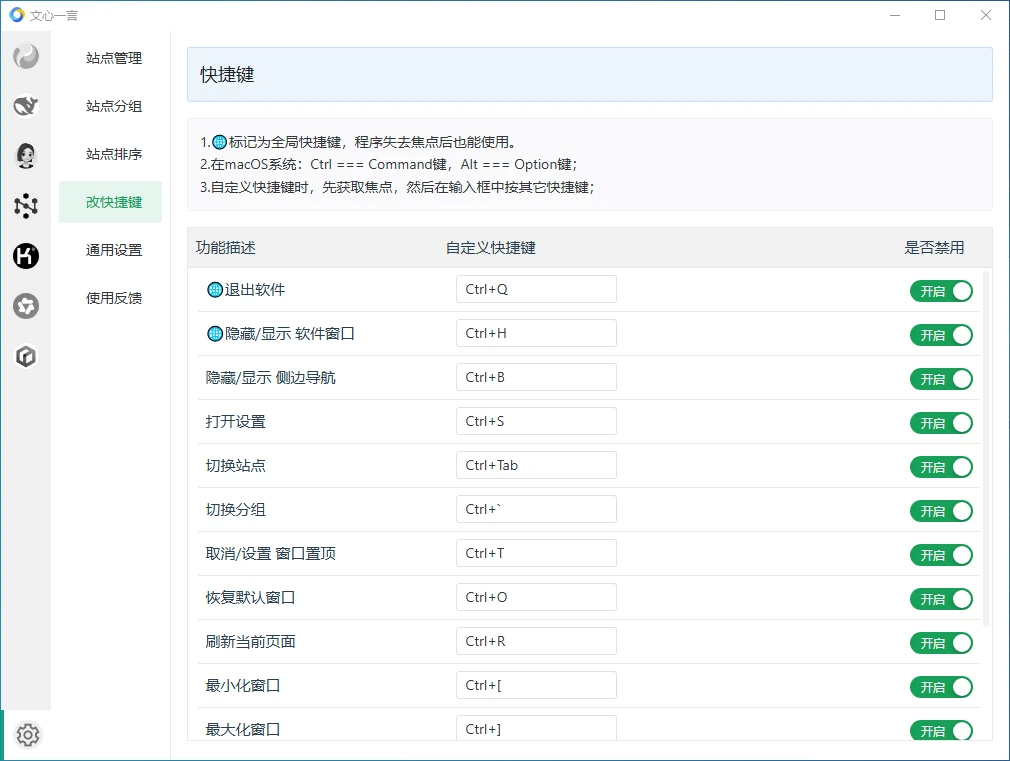Viewport: 1010px width, 761px height.
Task: Go to the 通用设置 menu item
Action: [114, 250]
